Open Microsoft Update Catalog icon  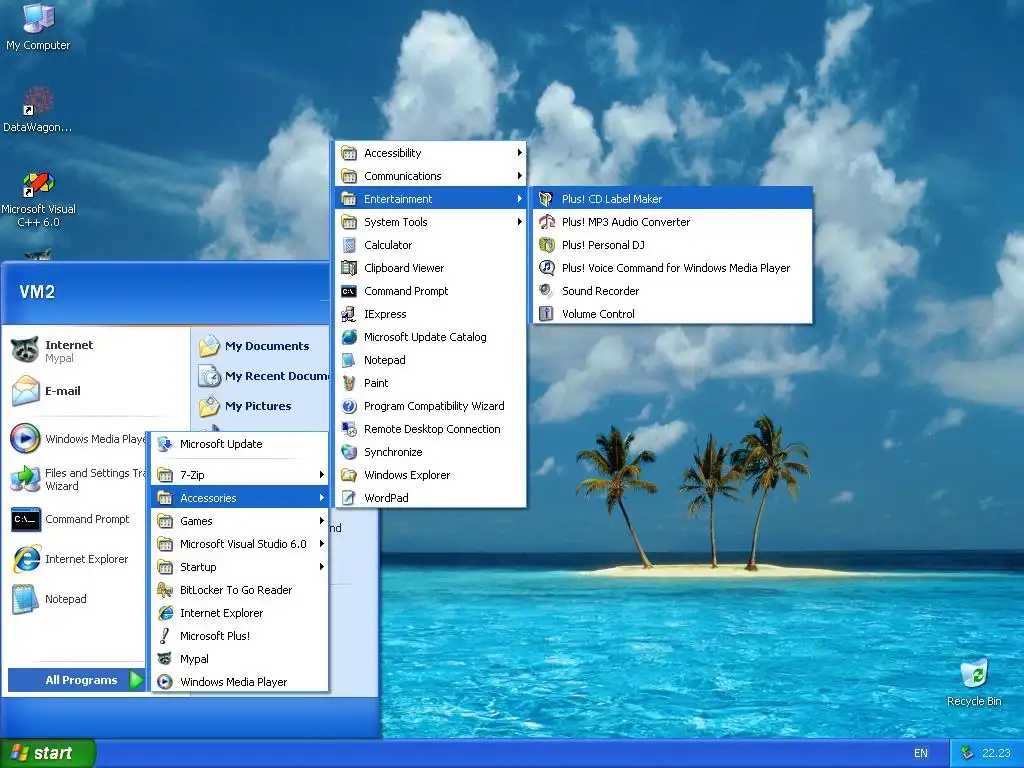(x=349, y=337)
